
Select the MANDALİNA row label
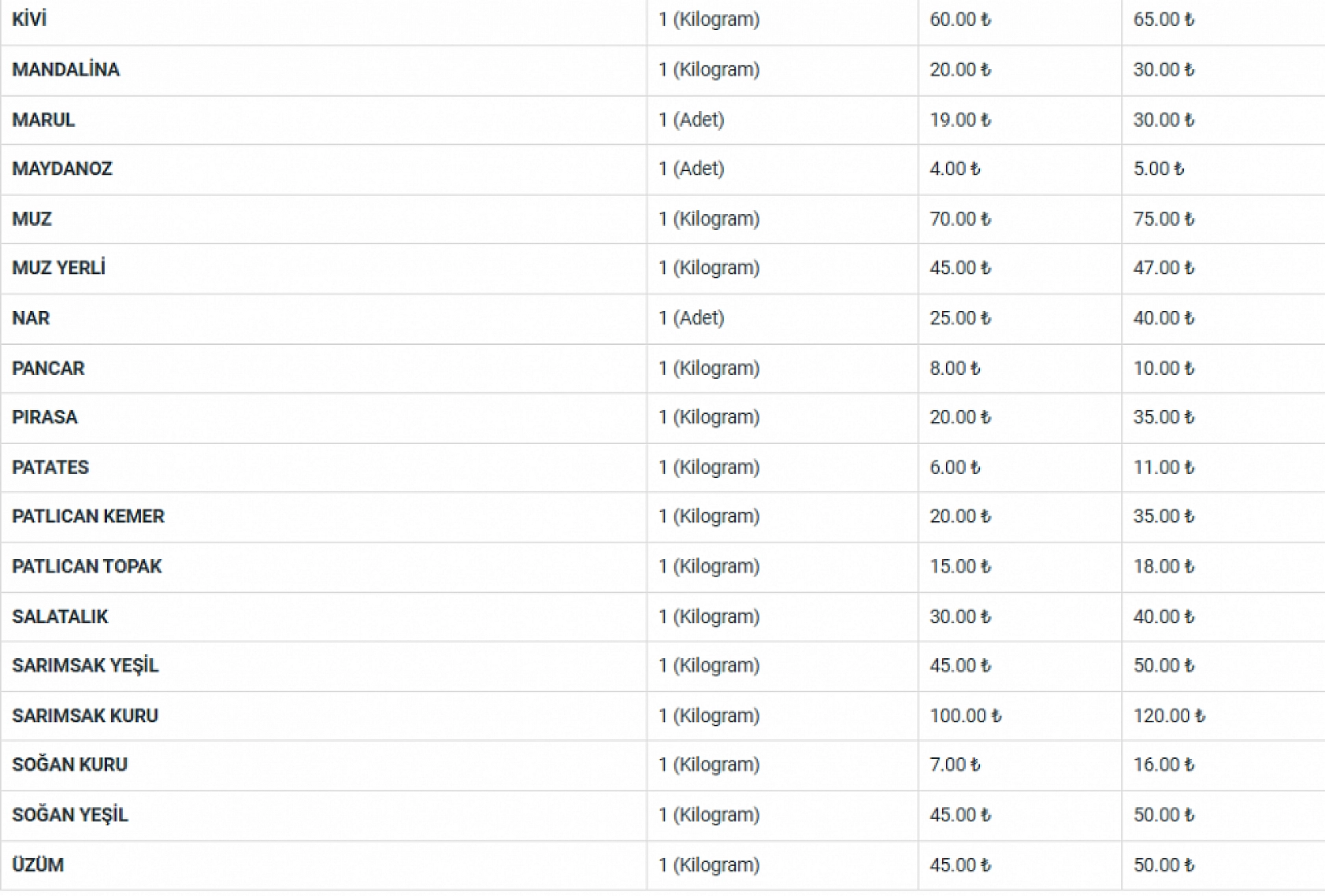click(66, 70)
